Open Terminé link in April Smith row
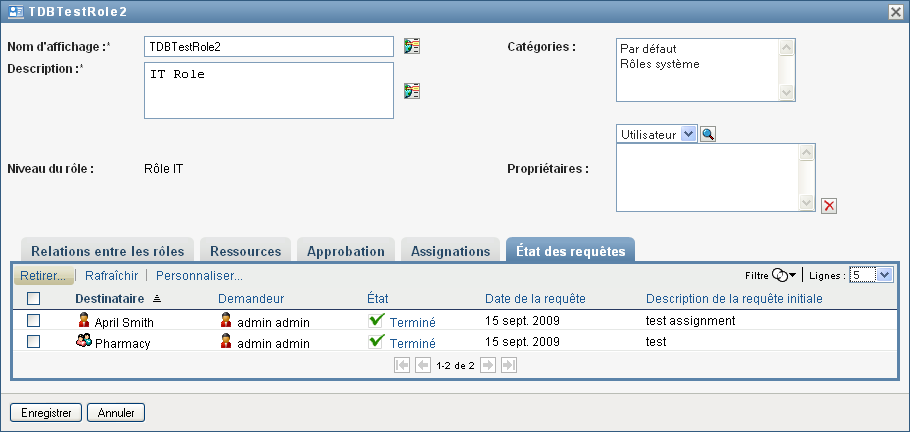Screen dimensions: 910x432 (413, 323)
